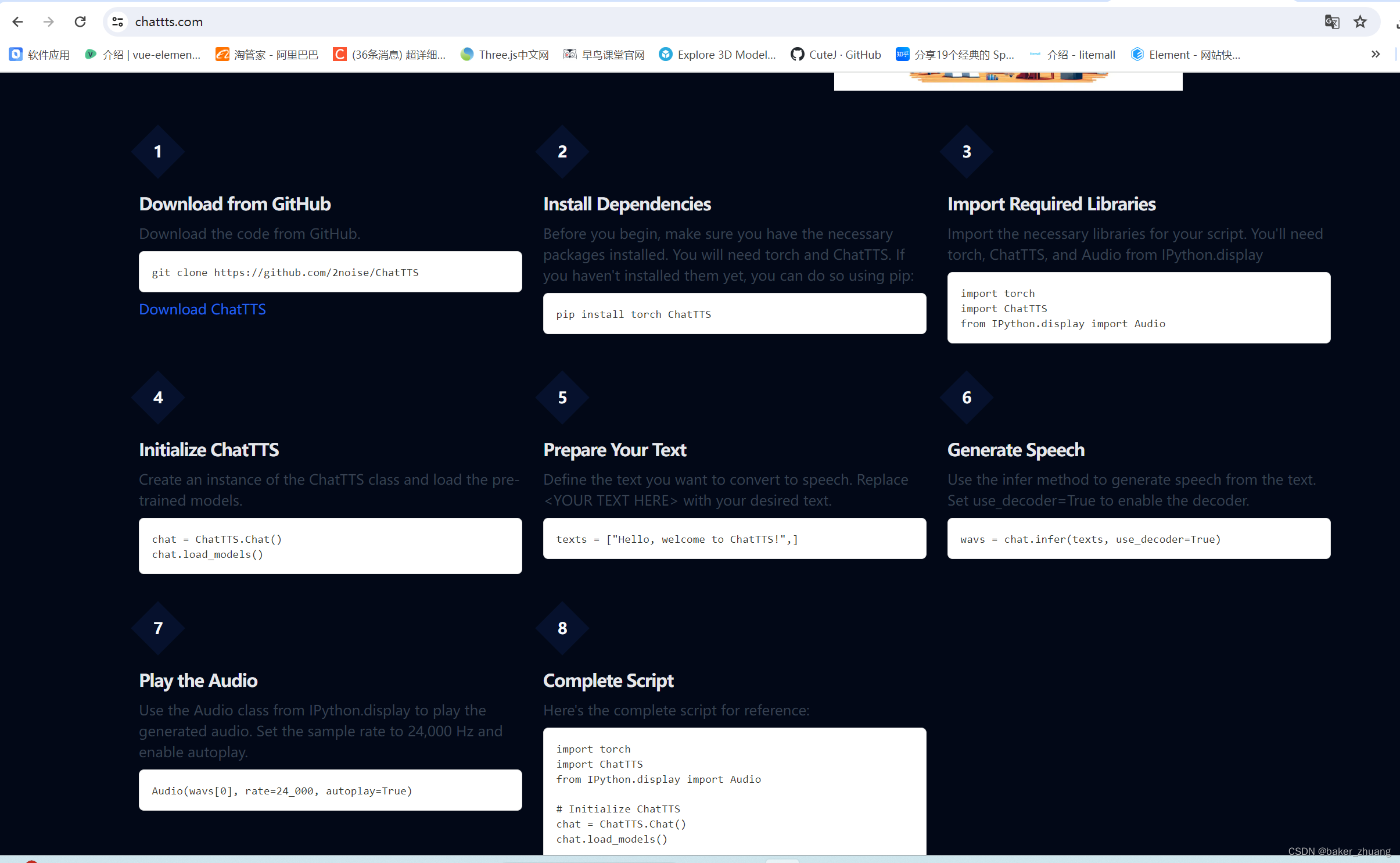The height and width of the screenshot is (863, 1400).
Task: Expand the hidden bookmarks chevron
Action: (1375, 55)
